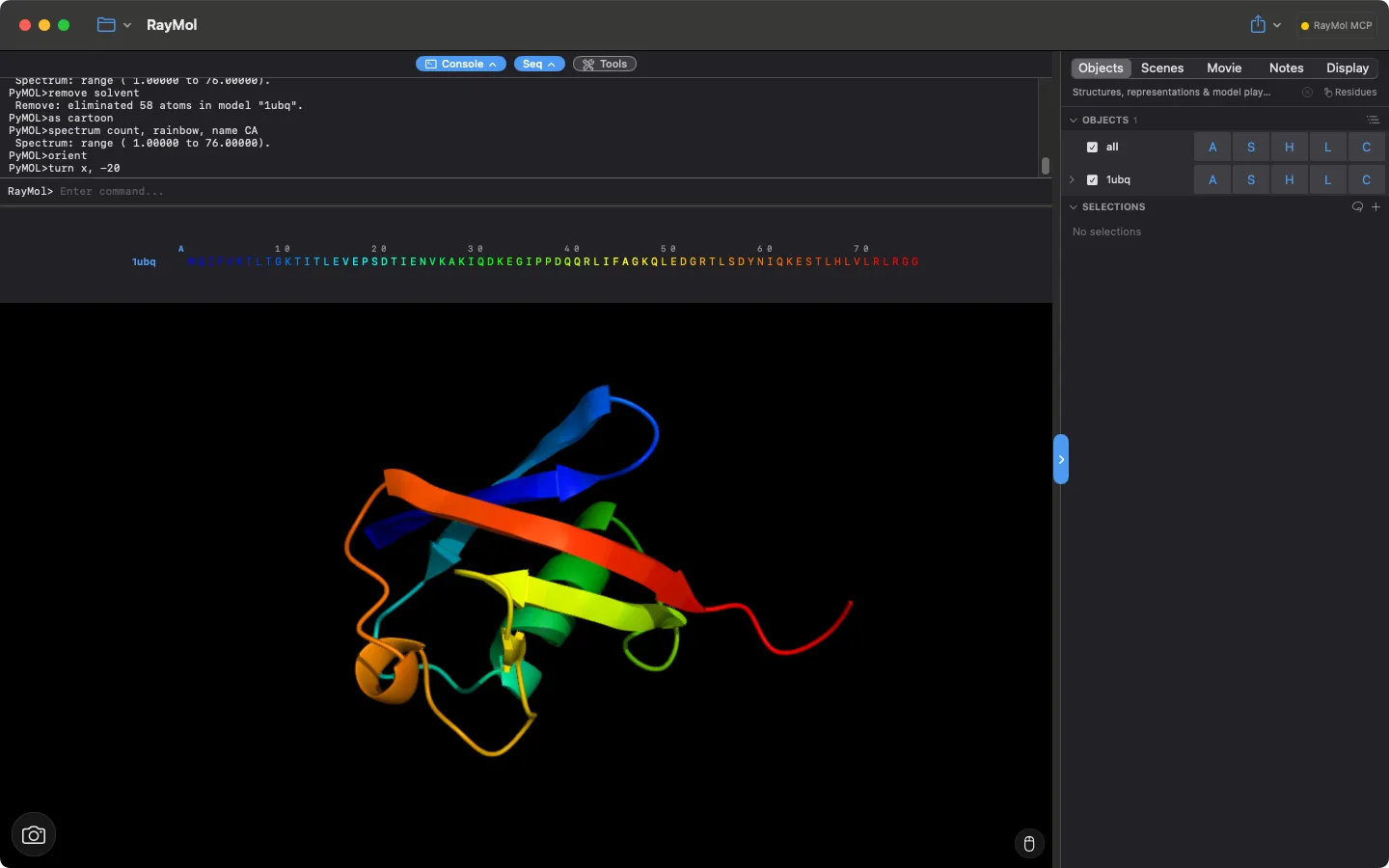Uncheck the 'all' objects checkbox
Screen dimensions: 1389x868
(x=1092, y=147)
